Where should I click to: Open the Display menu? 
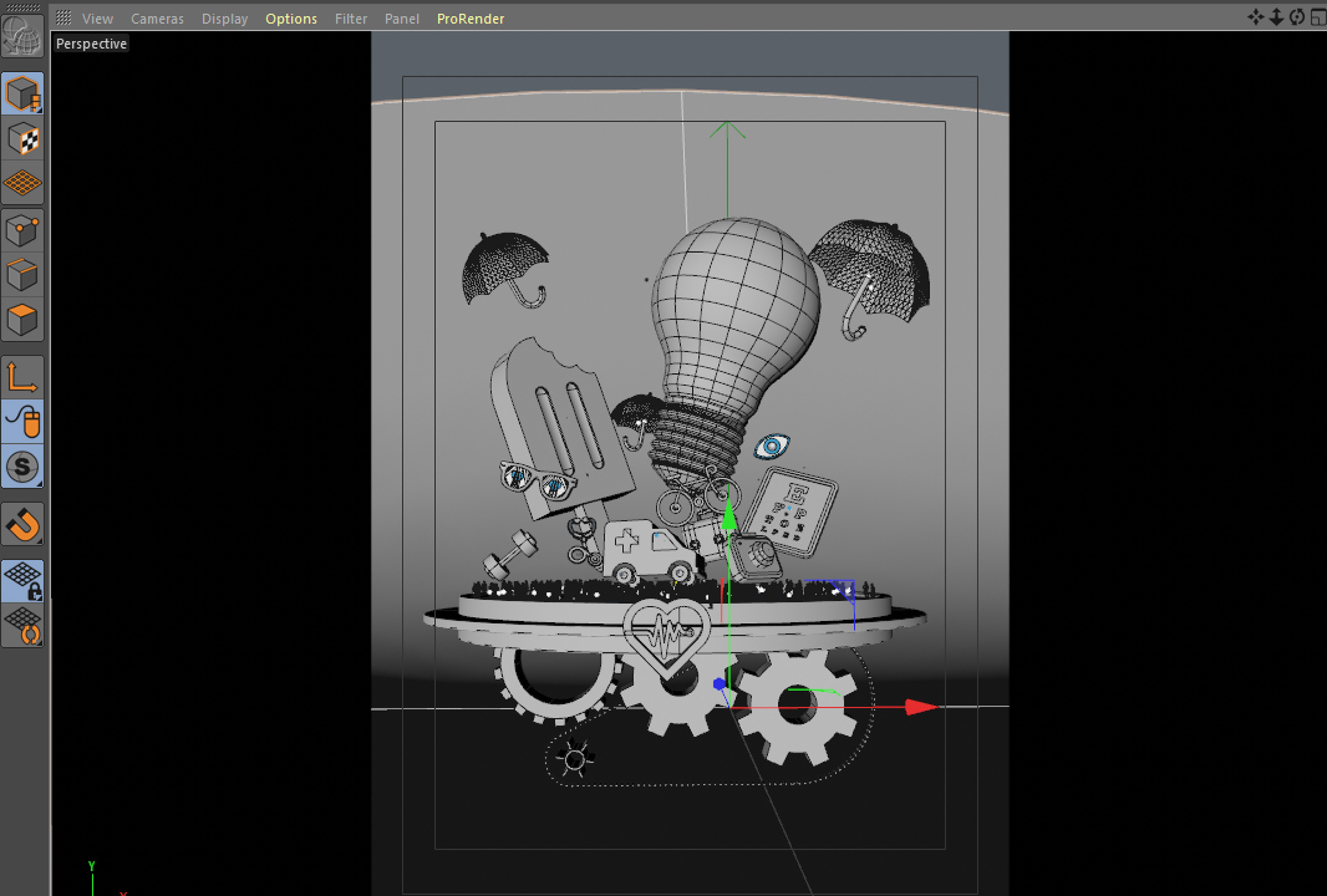(225, 19)
